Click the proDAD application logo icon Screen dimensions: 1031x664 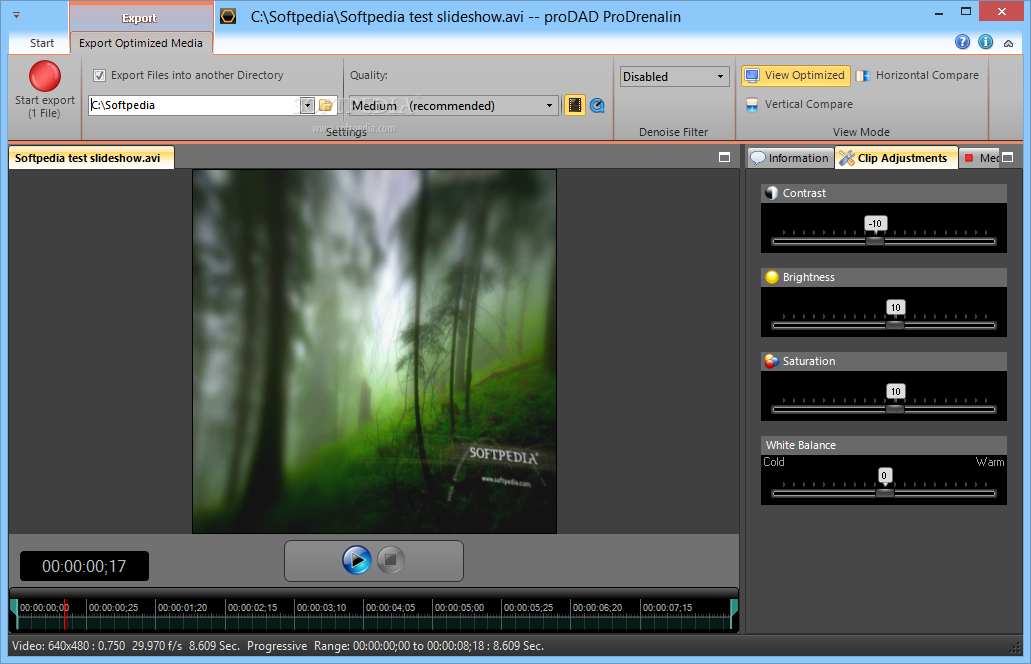[x=228, y=16]
